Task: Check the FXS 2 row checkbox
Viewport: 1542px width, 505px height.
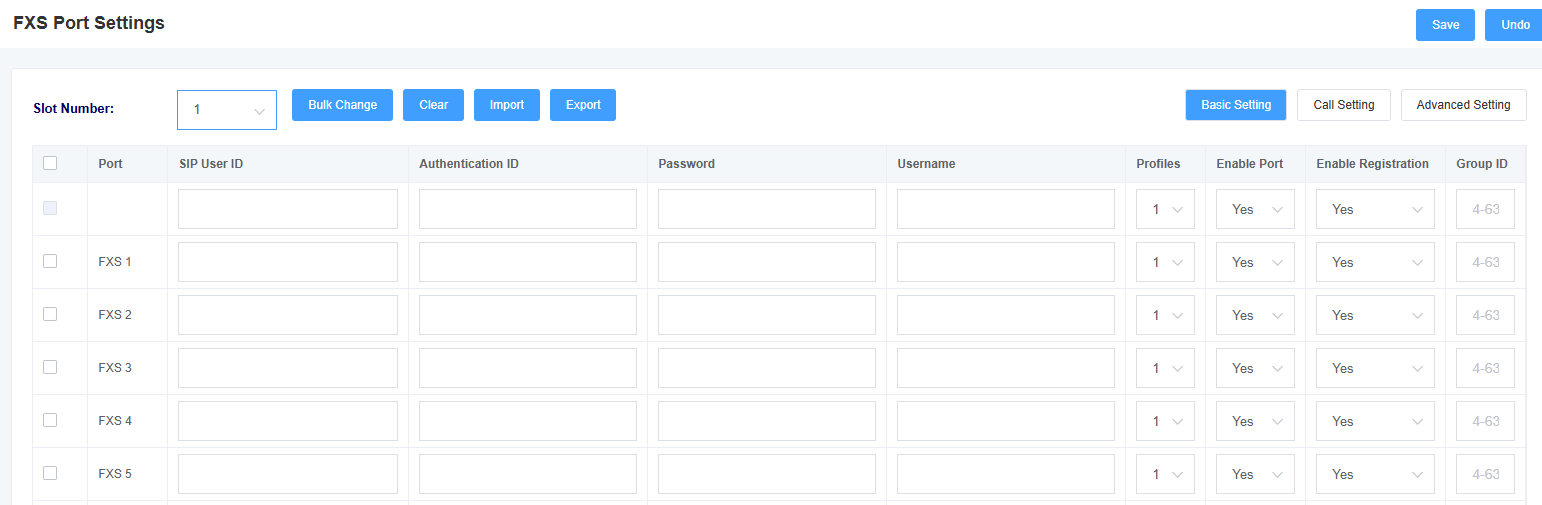Action: coord(50,314)
